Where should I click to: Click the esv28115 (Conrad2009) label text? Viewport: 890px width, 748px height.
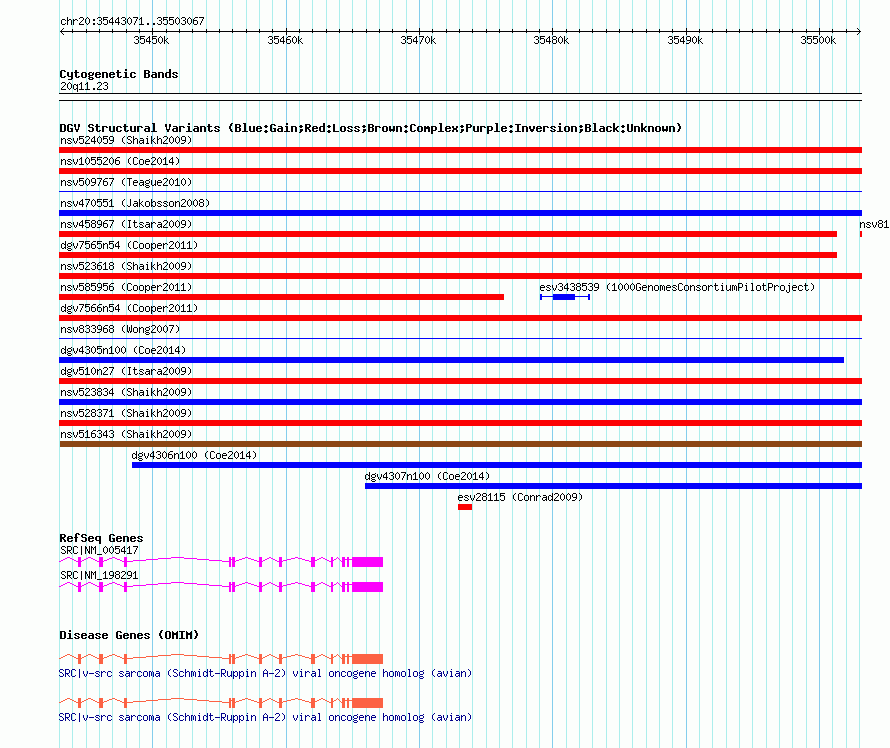tap(520, 497)
